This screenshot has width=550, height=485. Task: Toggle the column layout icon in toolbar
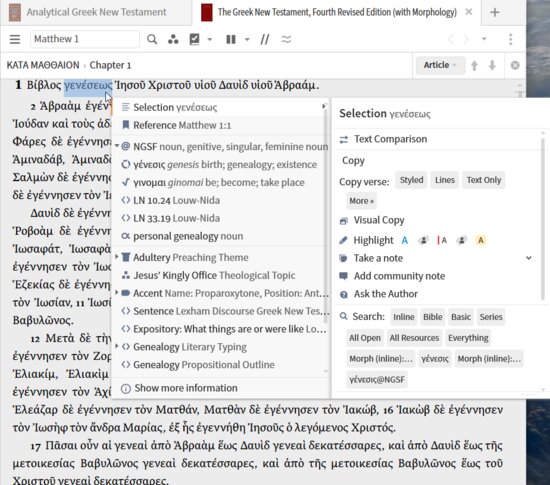coord(231,39)
